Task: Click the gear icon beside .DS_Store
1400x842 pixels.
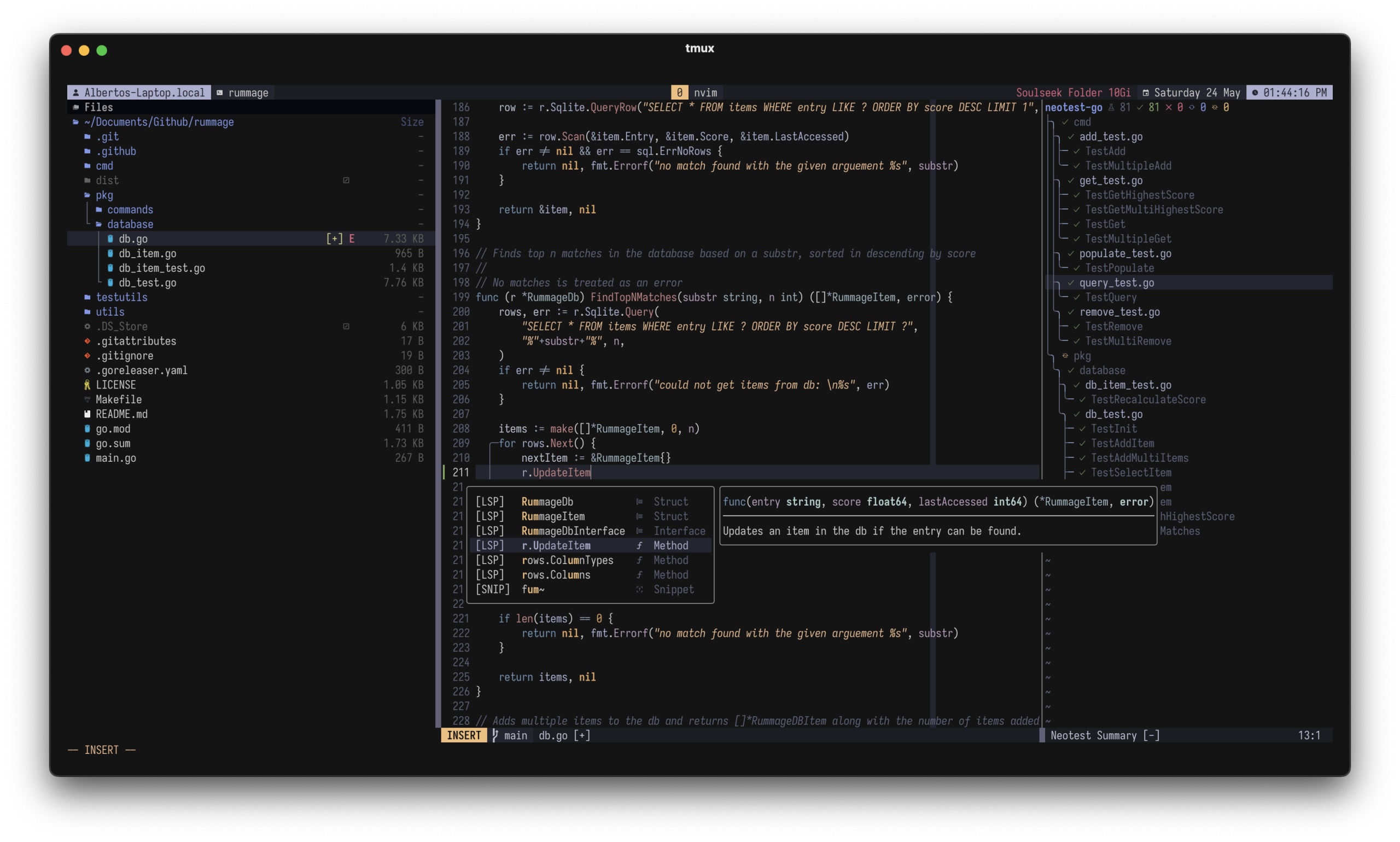Action: pyautogui.click(x=87, y=327)
